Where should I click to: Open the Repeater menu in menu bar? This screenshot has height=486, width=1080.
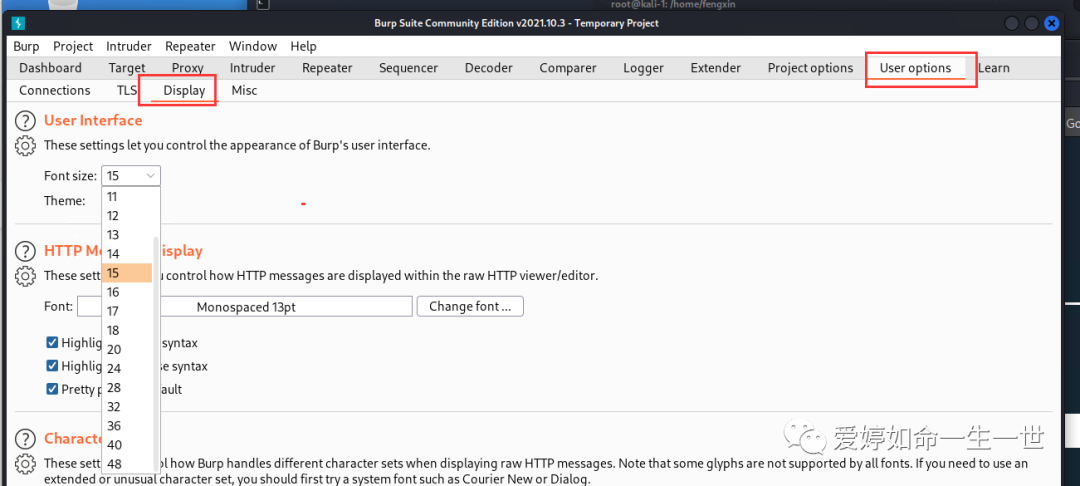coord(190,46)
